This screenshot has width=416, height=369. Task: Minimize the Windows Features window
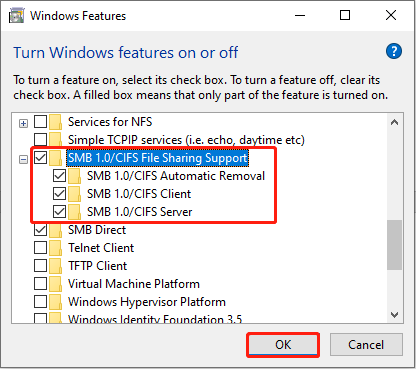click(300, 15)
